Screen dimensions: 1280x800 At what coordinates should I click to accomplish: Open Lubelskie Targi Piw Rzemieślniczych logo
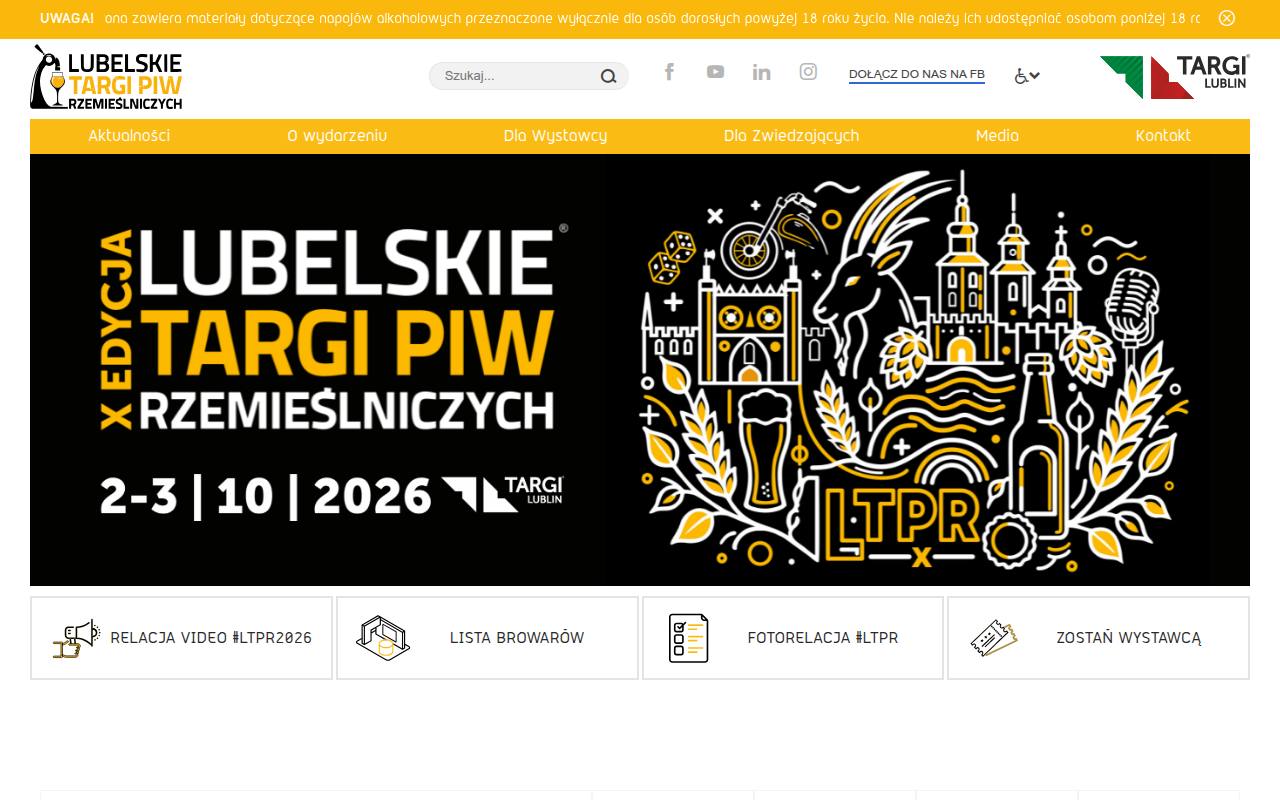[x=107, y=77]
